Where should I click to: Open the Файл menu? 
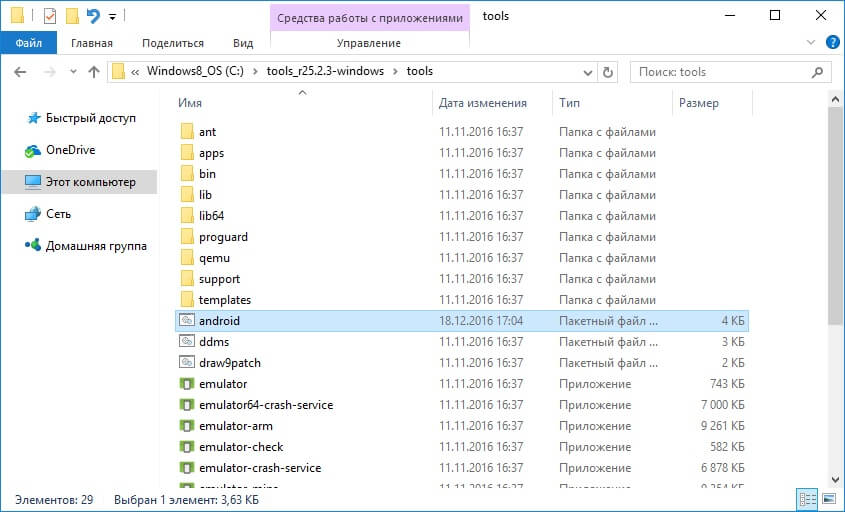click(28, 43)
